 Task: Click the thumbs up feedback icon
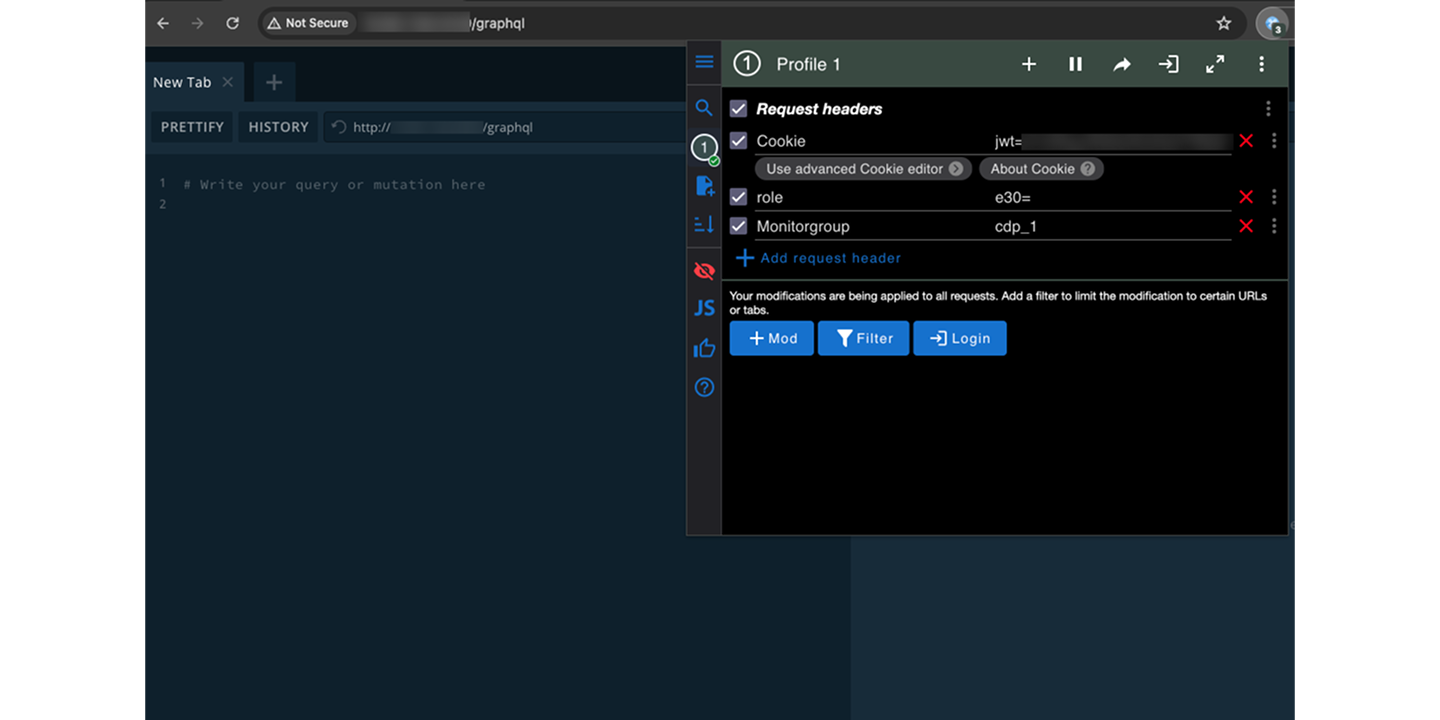pos(704,348)
